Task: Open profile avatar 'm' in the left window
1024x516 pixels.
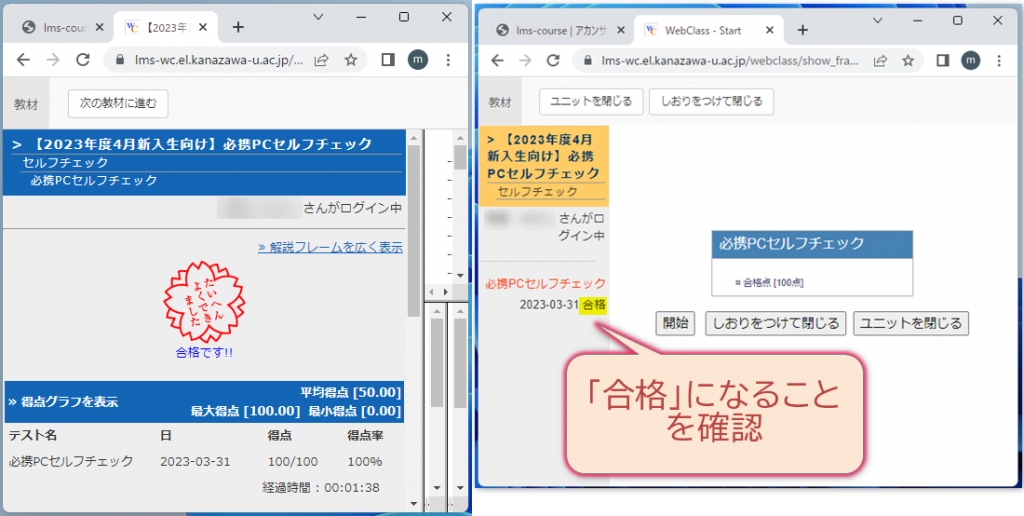Action: click(418, 60)
